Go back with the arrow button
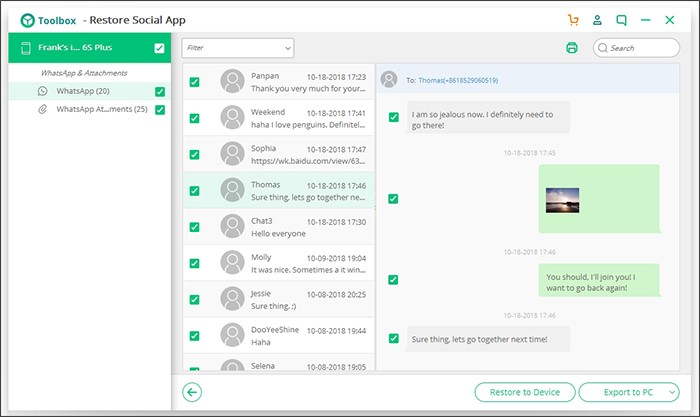The height and width of the screenshot is (417, 700). pos(192,392)
